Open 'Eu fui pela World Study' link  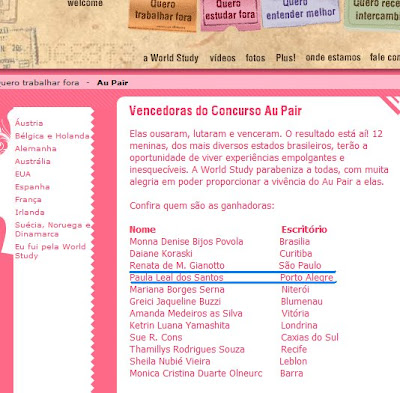point(50,251)
